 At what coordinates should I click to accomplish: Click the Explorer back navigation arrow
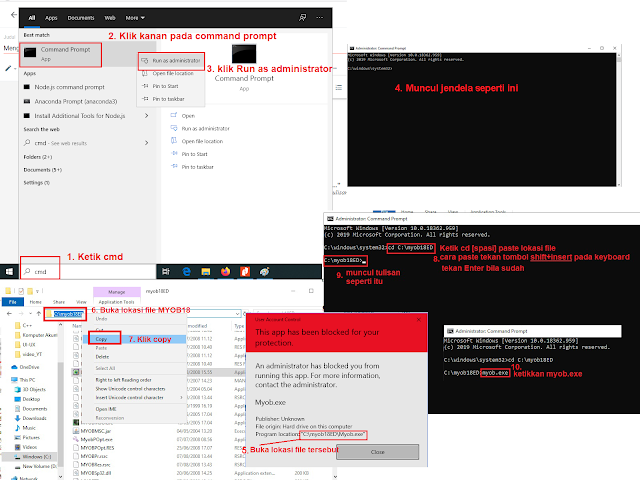pos(9,313)
